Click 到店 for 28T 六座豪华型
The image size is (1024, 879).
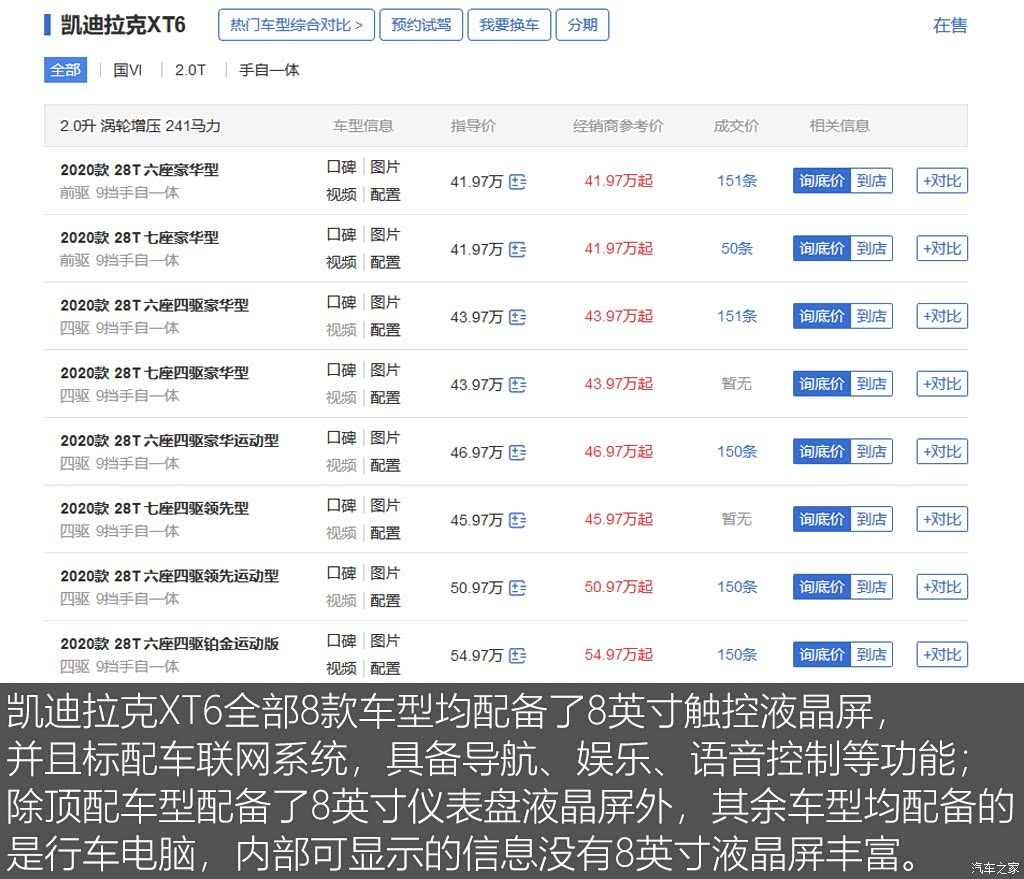point(871,181)
